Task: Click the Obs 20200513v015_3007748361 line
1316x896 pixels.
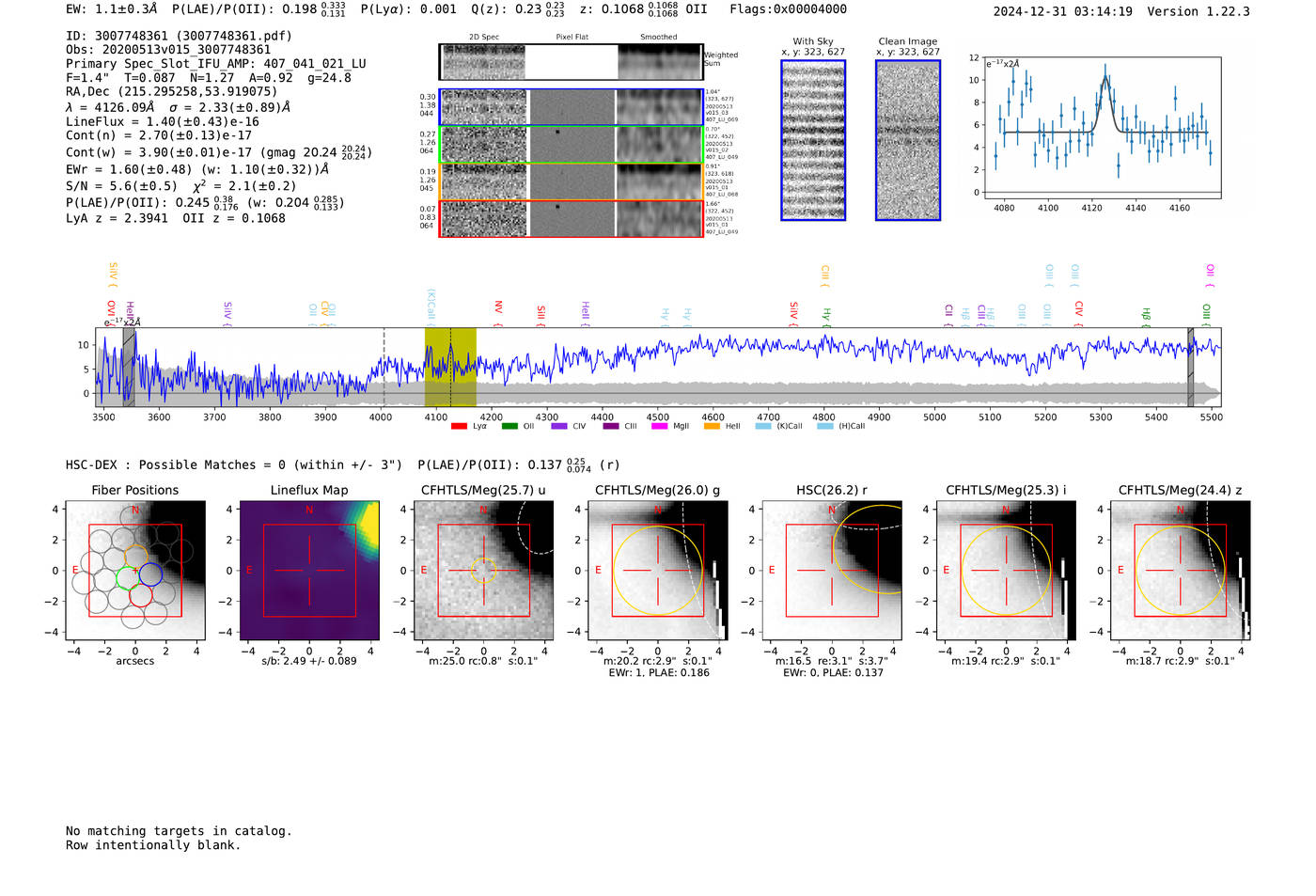Action: pyautogui.click(x=168, y=50)
